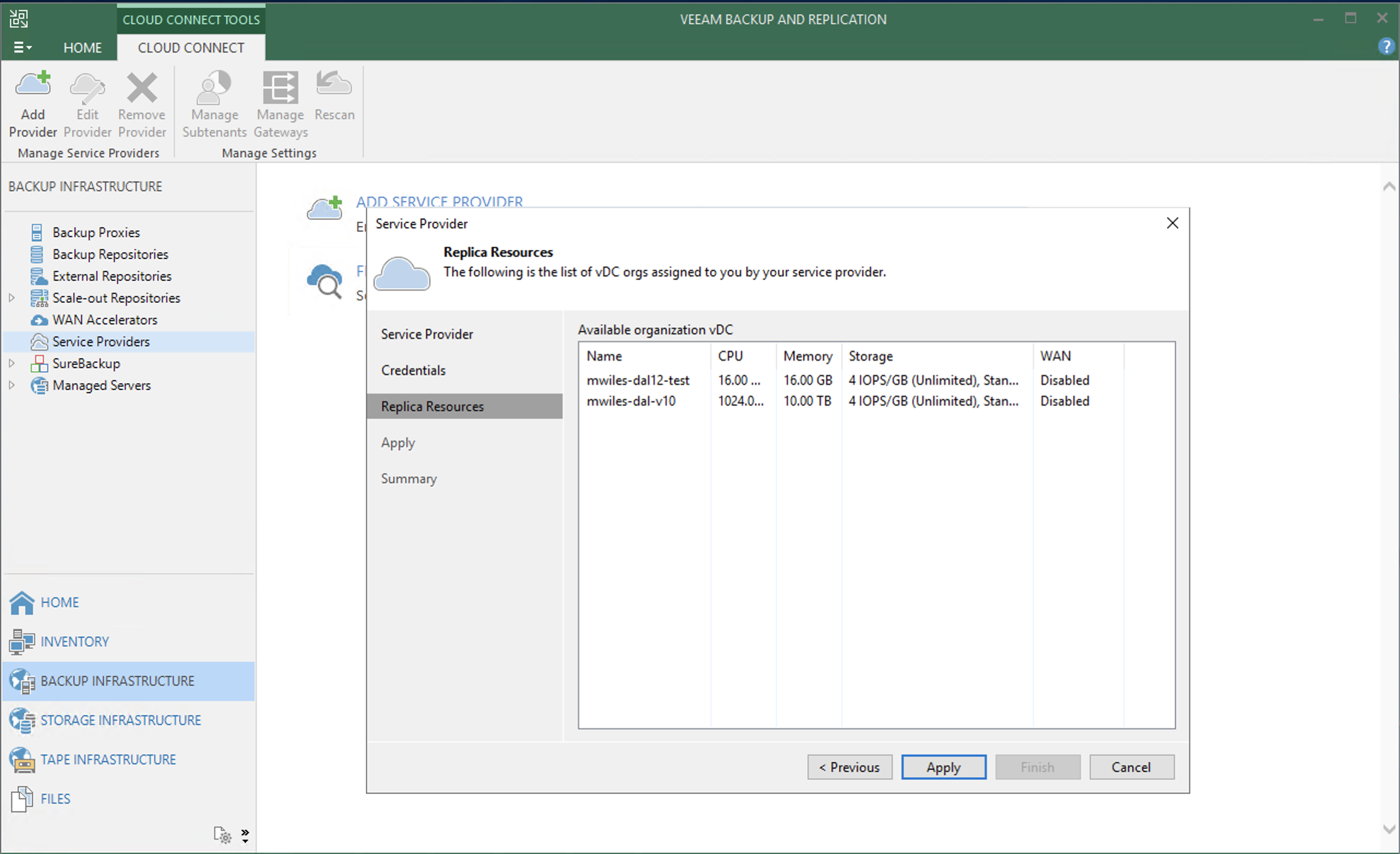
Task: Go to the Inventory view
Action: (74, 642)
